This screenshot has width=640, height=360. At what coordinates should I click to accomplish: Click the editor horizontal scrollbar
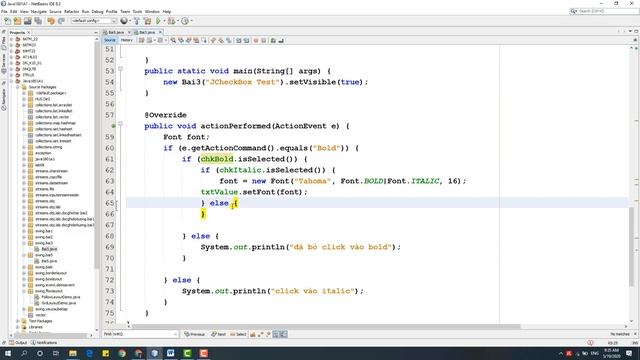pyautogui.click(x=326, y=327)
